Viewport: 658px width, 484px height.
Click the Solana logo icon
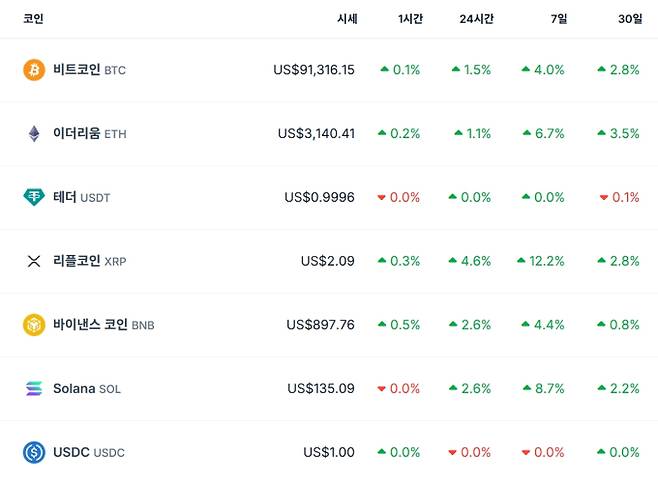point(34,388)
